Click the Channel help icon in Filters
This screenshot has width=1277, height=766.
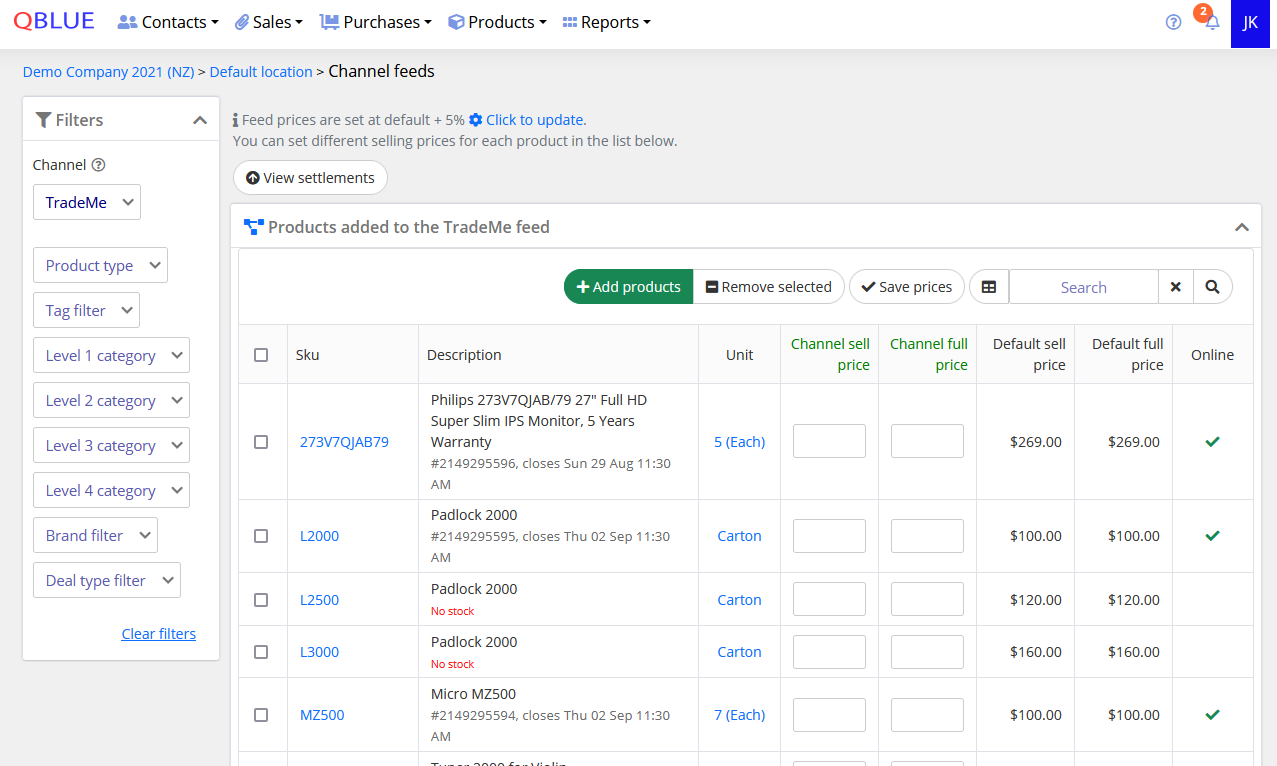coord(98,165)
